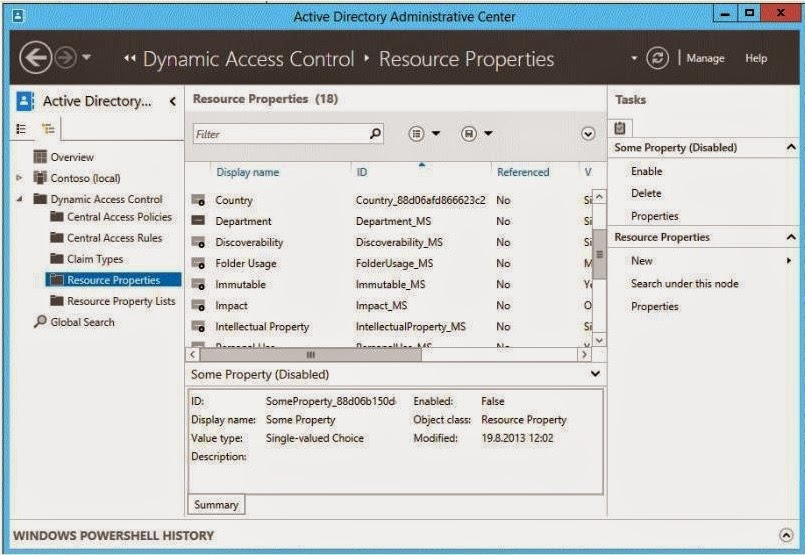
Task: Select Dynamic Access Control tree node
Action: click(106, 199)
